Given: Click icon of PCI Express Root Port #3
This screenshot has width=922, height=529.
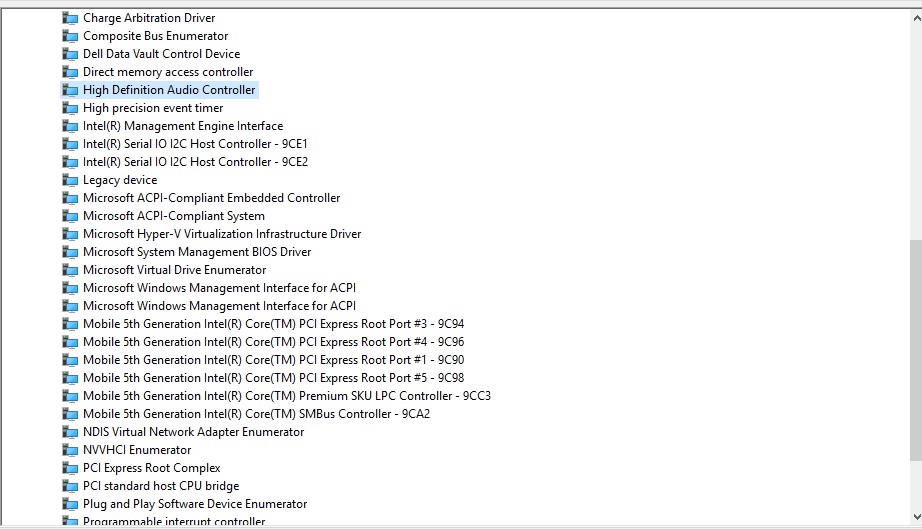Looking at the screenshot, I should tap(70, 324).
